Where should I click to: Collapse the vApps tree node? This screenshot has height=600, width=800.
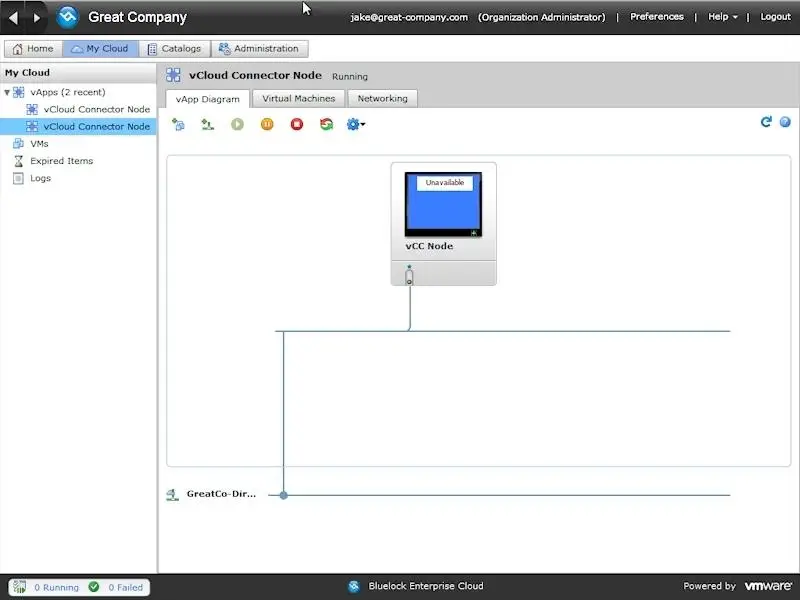click(x=7, y=92)
